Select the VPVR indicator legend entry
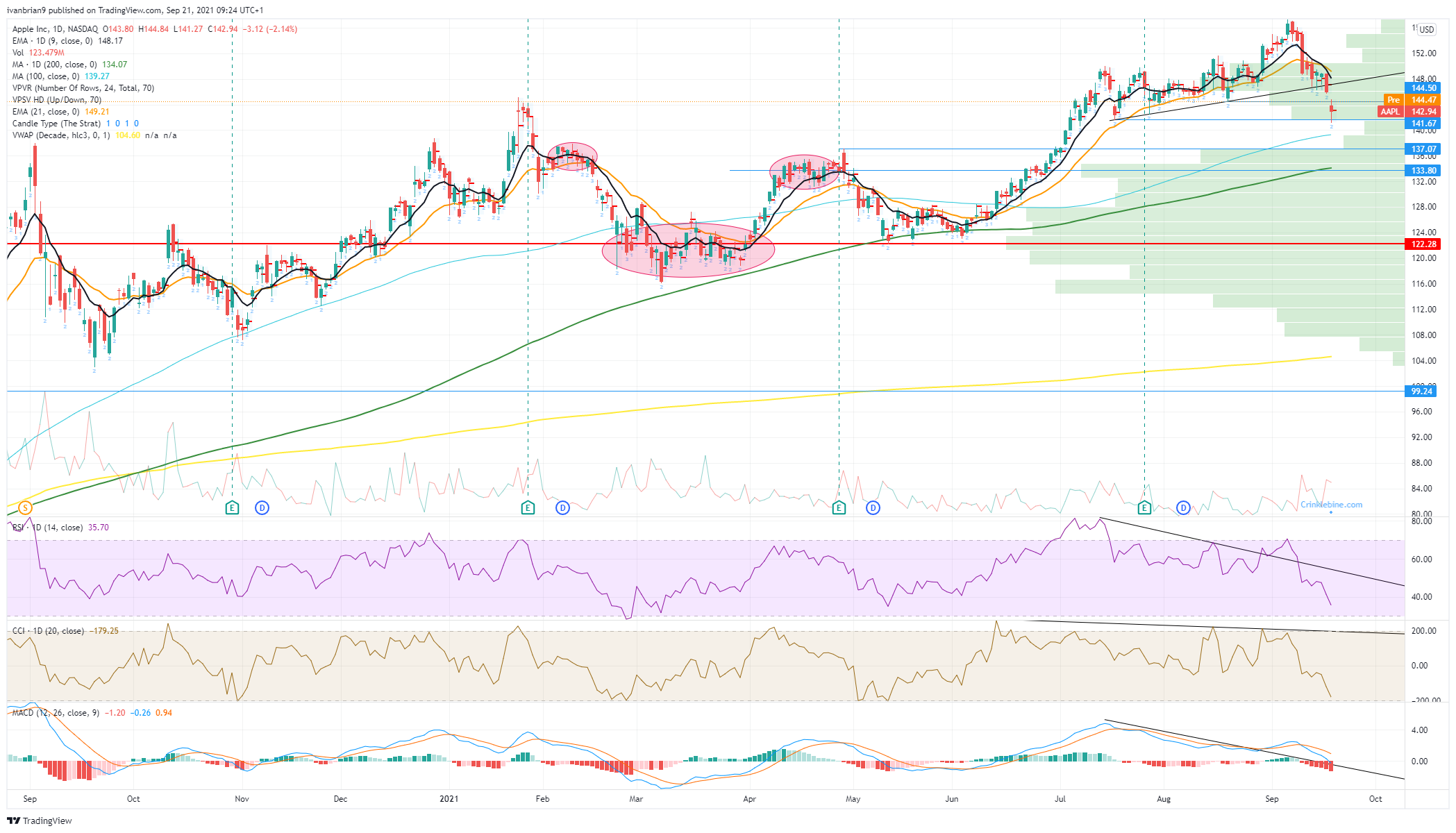 (x=83, y=88)
